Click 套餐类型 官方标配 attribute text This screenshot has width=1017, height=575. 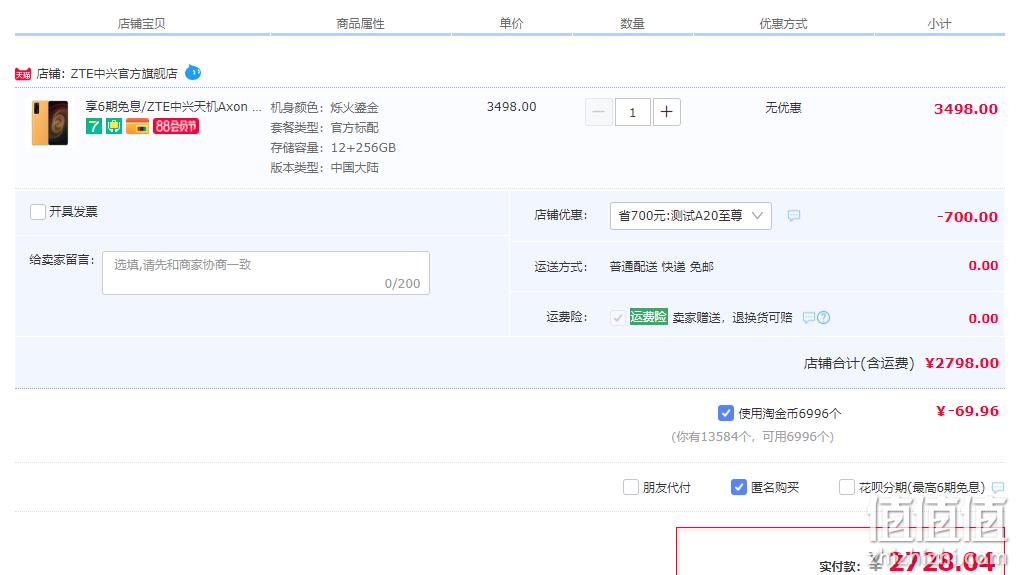pyautogui.click(x=324, y=128)
